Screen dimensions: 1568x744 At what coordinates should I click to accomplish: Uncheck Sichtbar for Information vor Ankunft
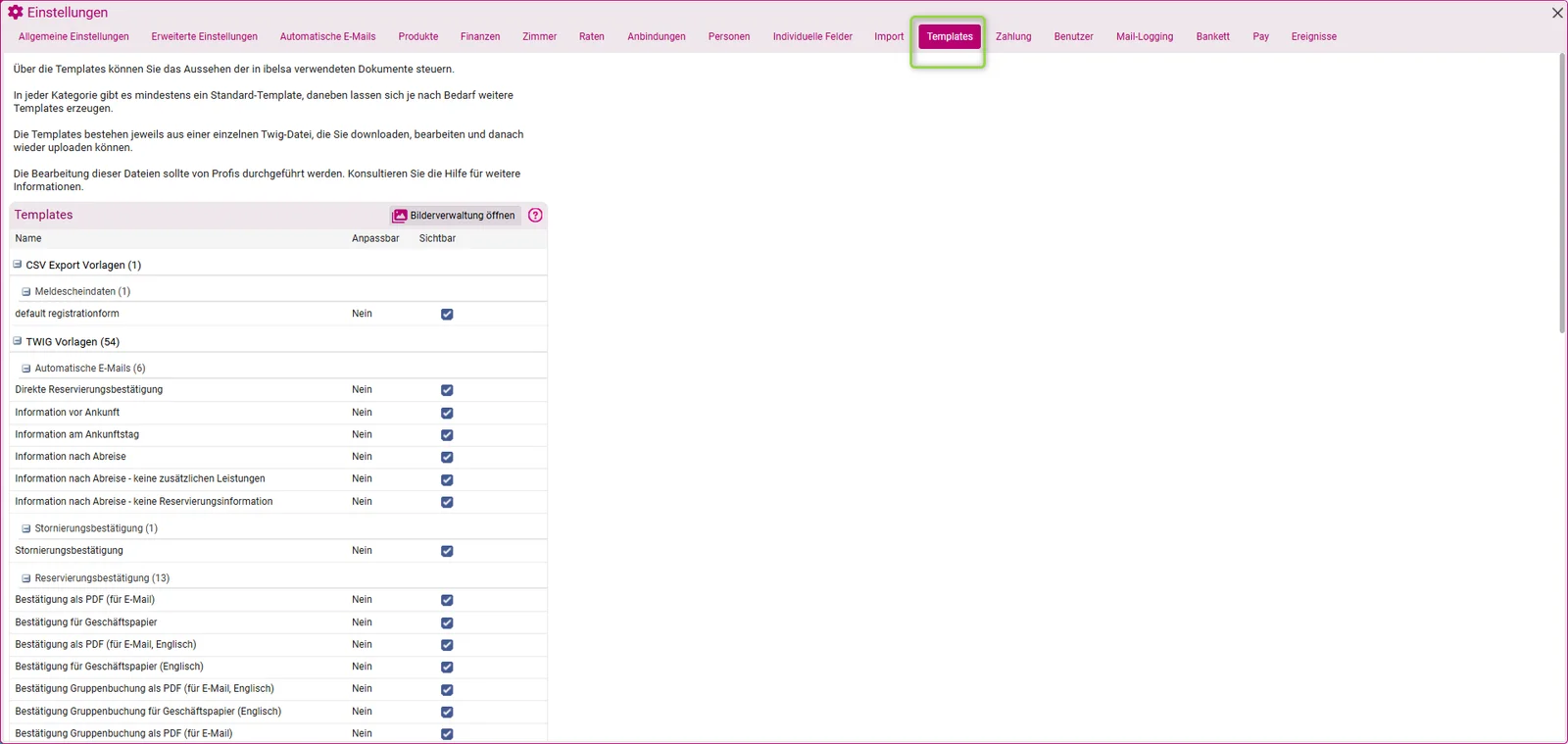pos(447,413)
